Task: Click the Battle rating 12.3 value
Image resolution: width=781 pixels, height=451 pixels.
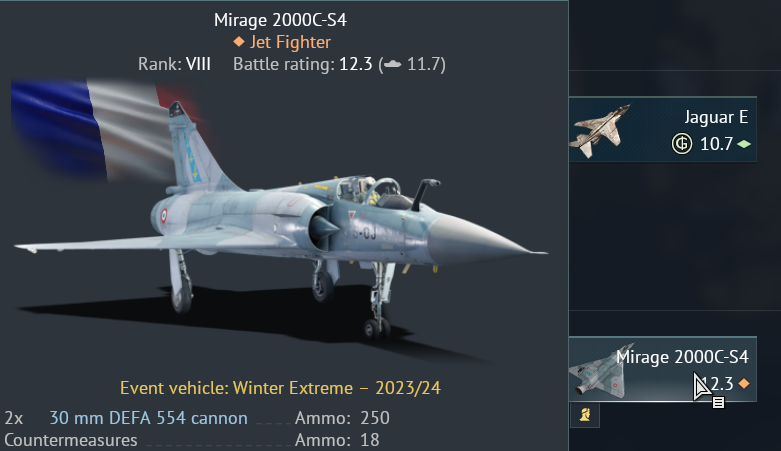Action: [x=356, y=64]
